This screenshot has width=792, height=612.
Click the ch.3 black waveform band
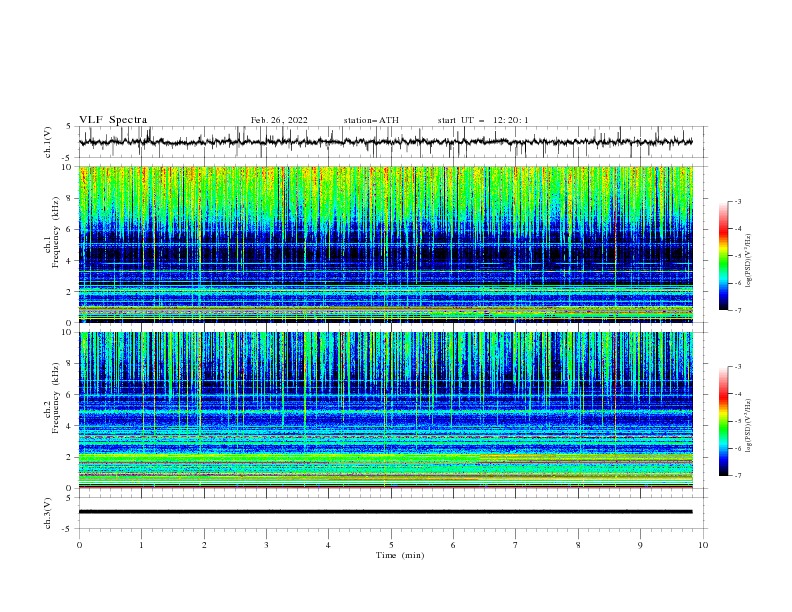(x=386, y=512)
